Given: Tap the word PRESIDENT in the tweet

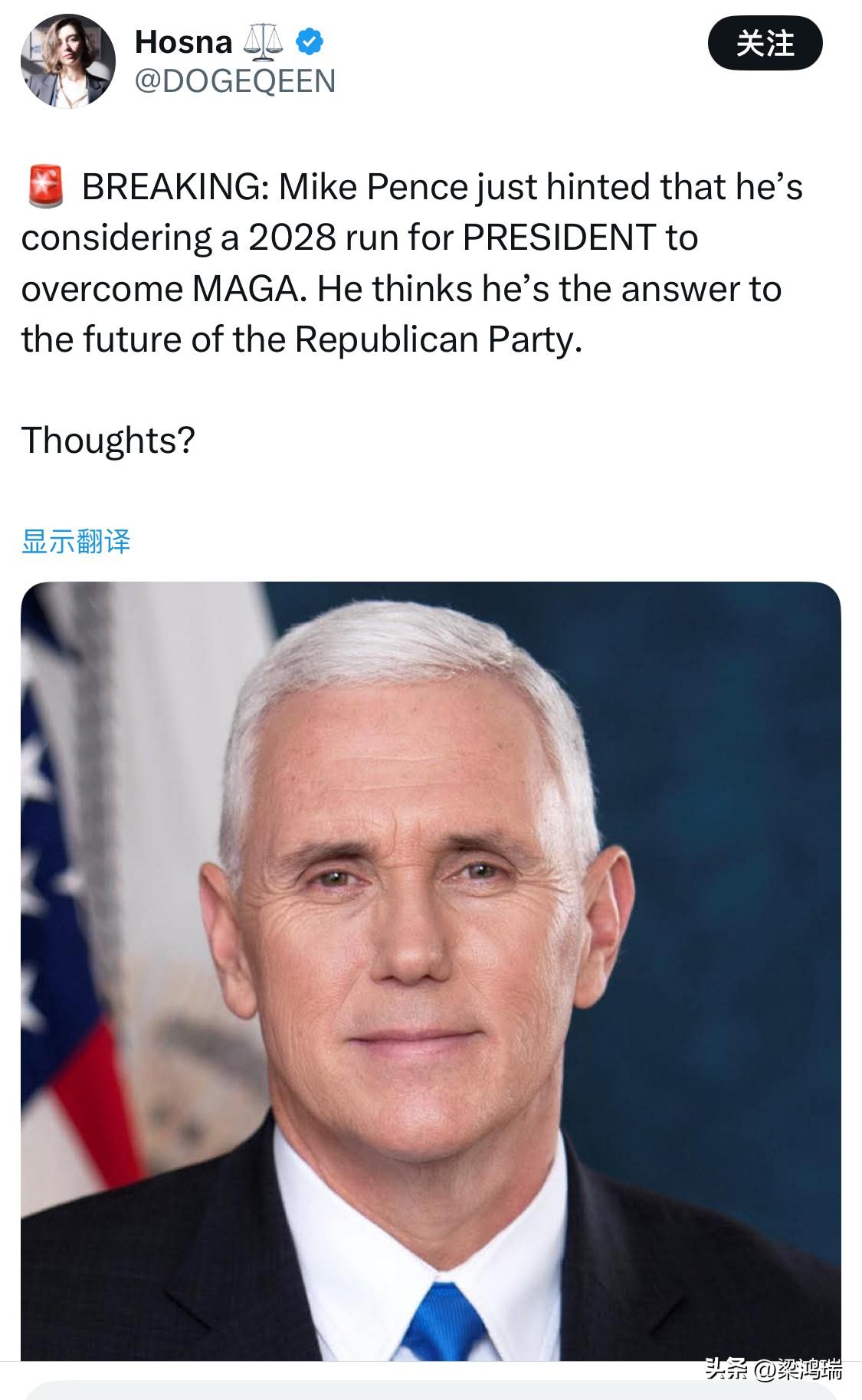Looking at the screenshot, I should 559,238.
